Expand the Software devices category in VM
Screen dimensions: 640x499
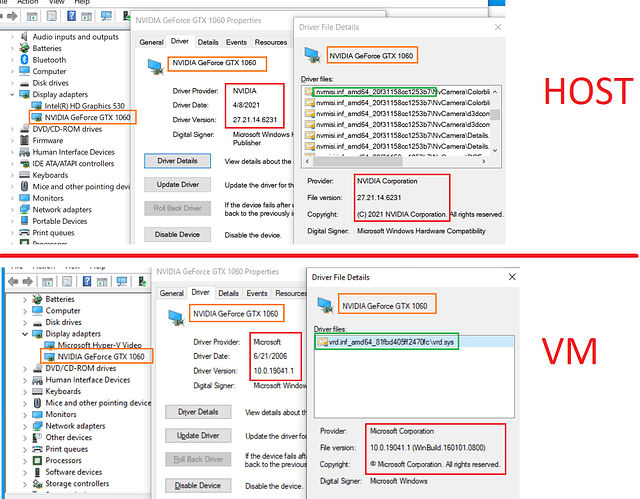click(25, 472)
